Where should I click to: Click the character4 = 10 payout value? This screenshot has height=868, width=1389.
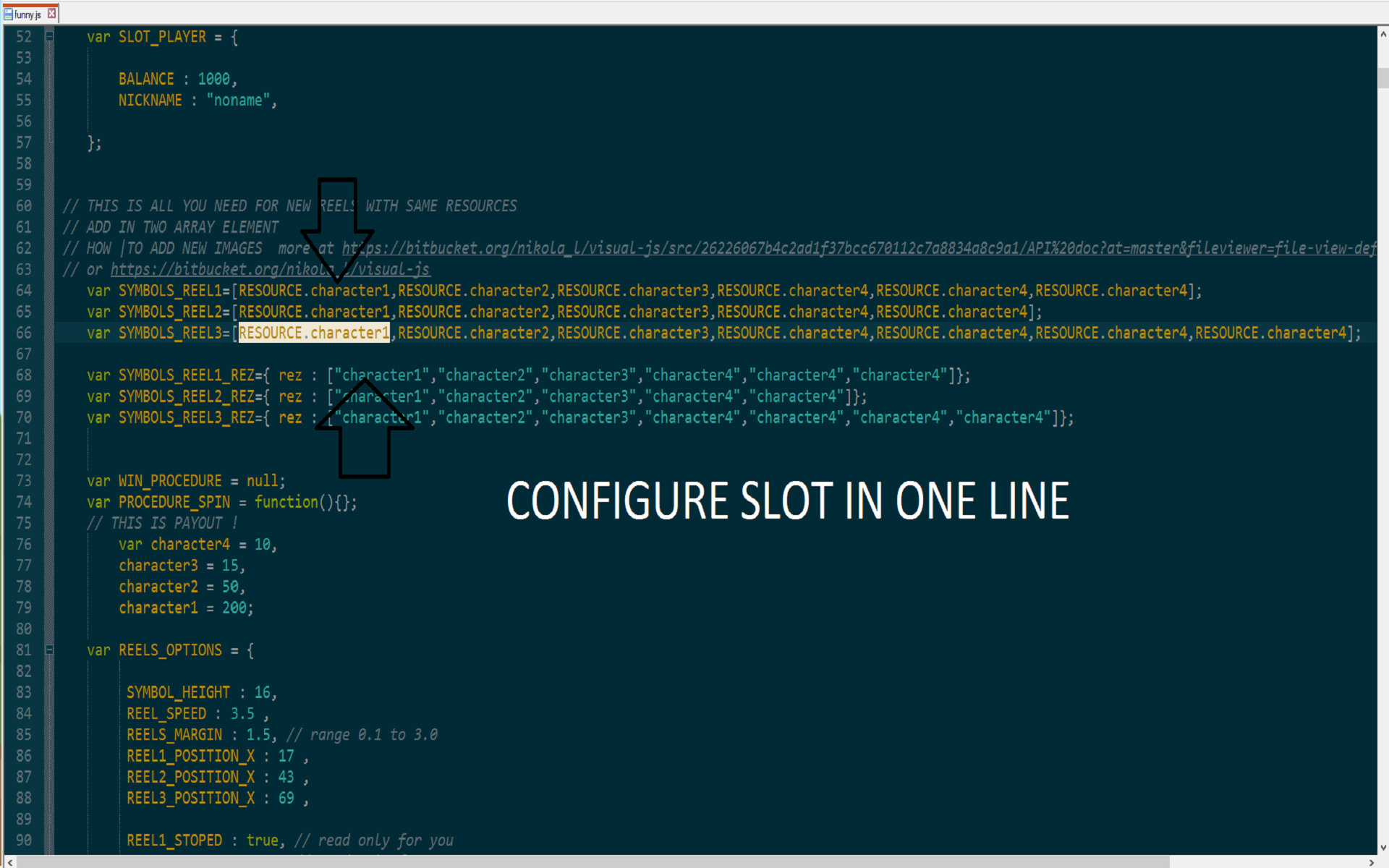[x=262, y=544]
